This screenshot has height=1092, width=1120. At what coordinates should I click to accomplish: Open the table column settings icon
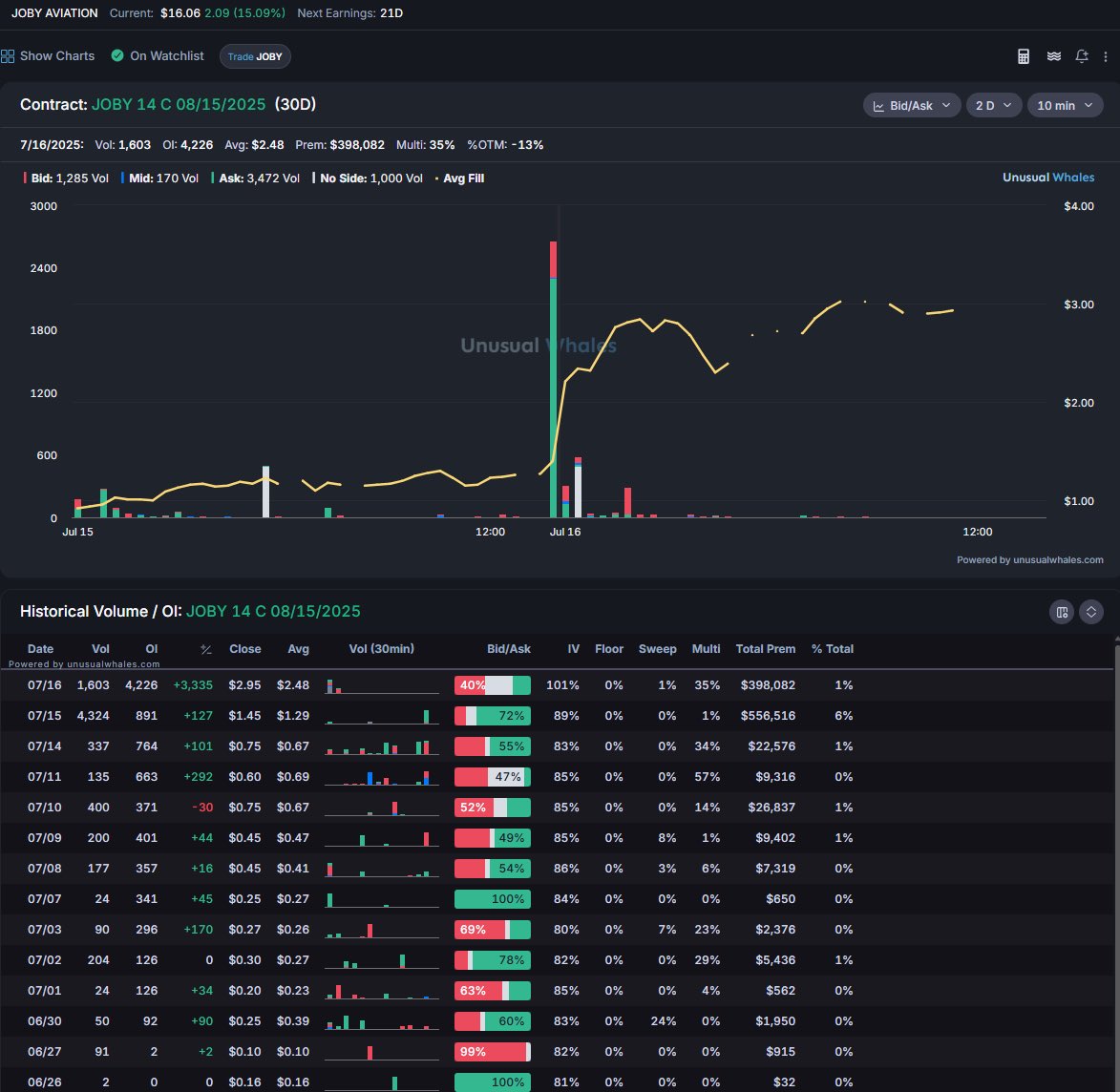[x=1062, y=612]
